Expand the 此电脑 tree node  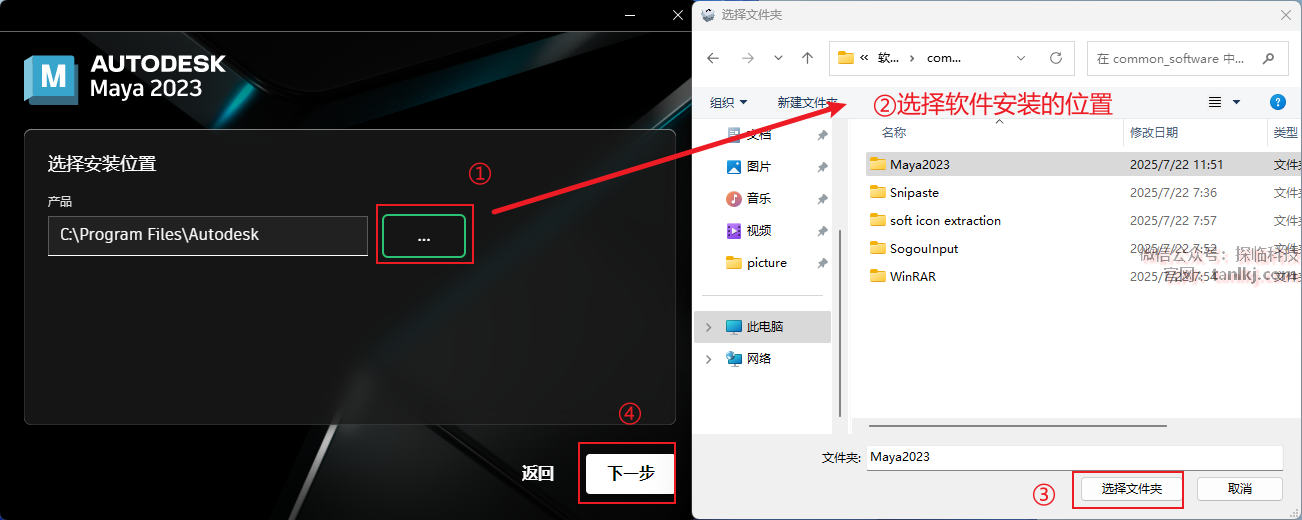coord(708,326)
